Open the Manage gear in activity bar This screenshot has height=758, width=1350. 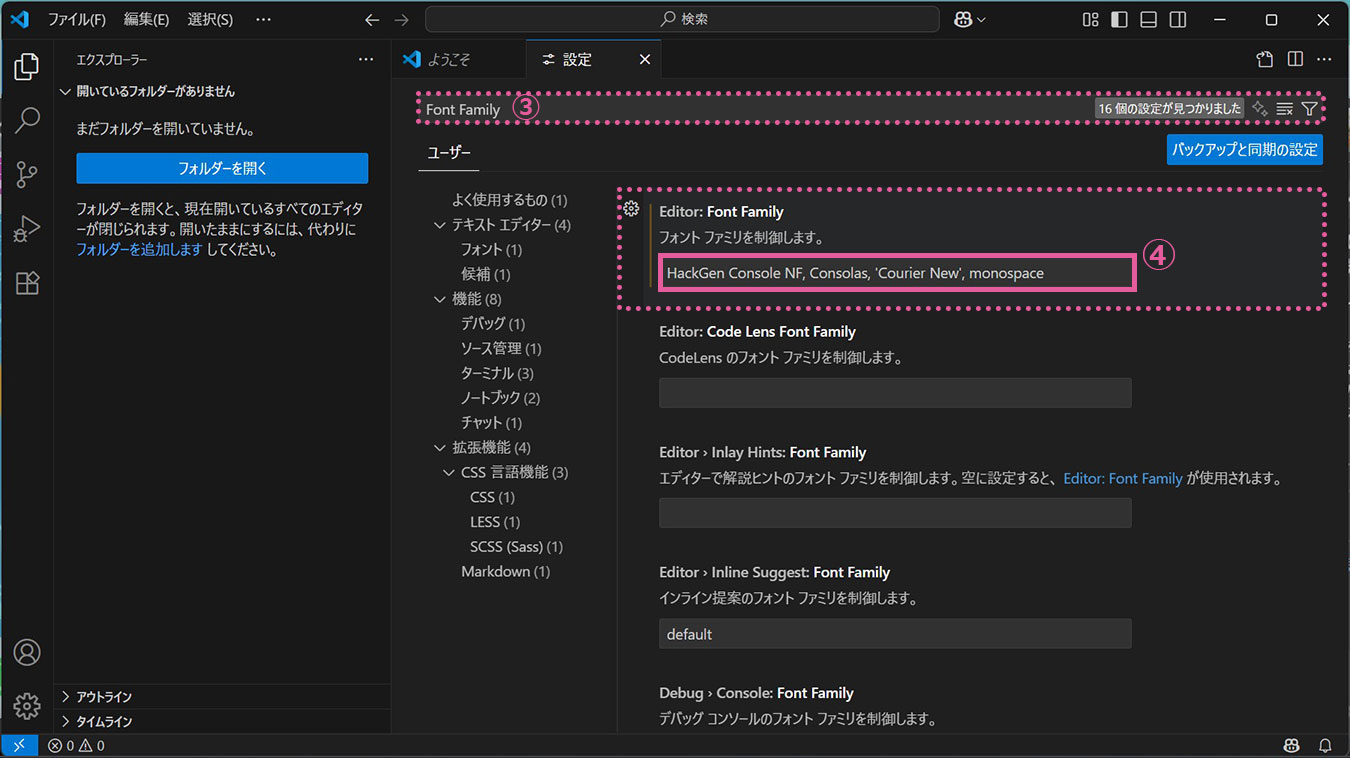tap(27, 706)
